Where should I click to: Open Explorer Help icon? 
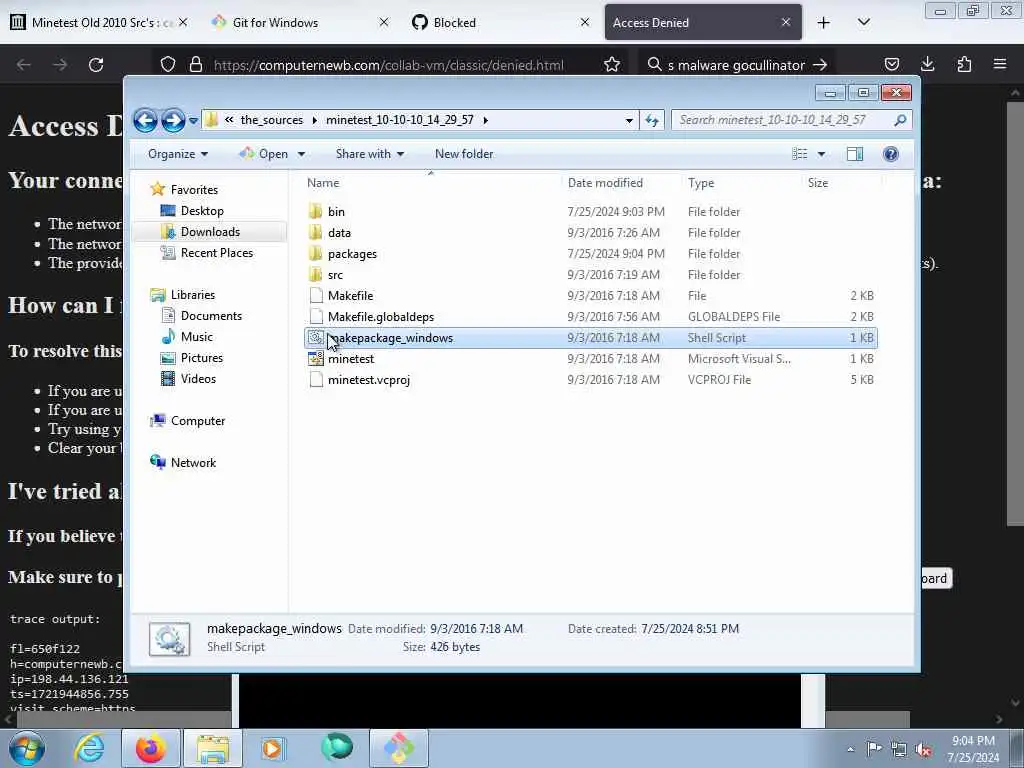[891, 154]
